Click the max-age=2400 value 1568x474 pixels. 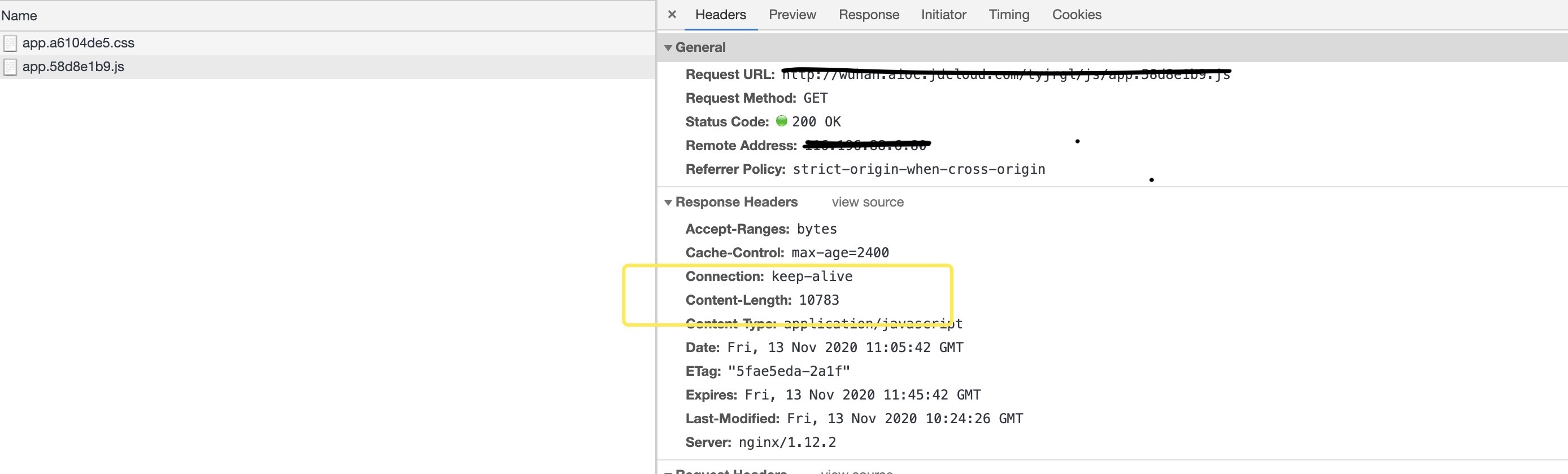[x=840, y=252]
